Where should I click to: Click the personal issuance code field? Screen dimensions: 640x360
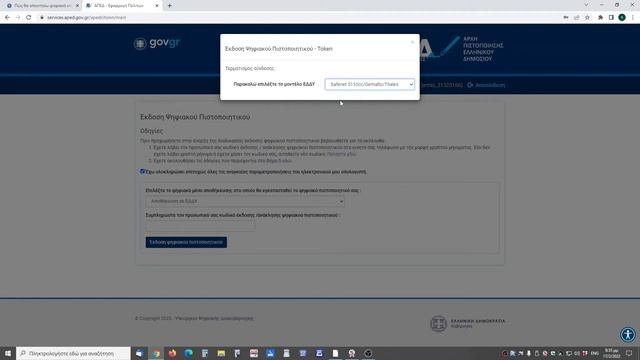pyautogui.click(x=200, y=225)
